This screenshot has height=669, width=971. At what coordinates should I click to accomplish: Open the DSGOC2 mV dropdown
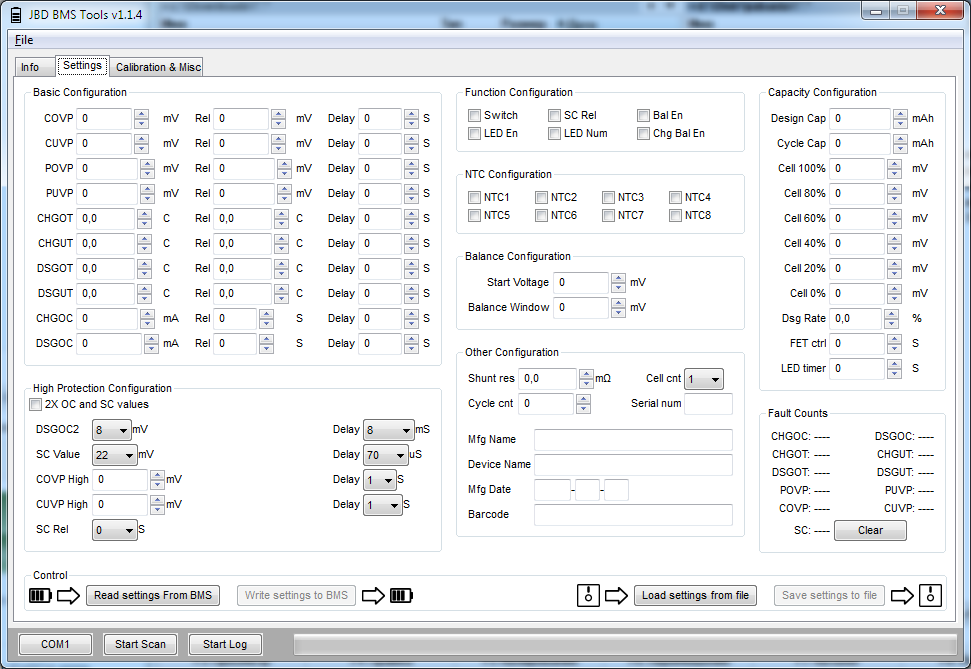pyautogui.click(x=112, y=430)
